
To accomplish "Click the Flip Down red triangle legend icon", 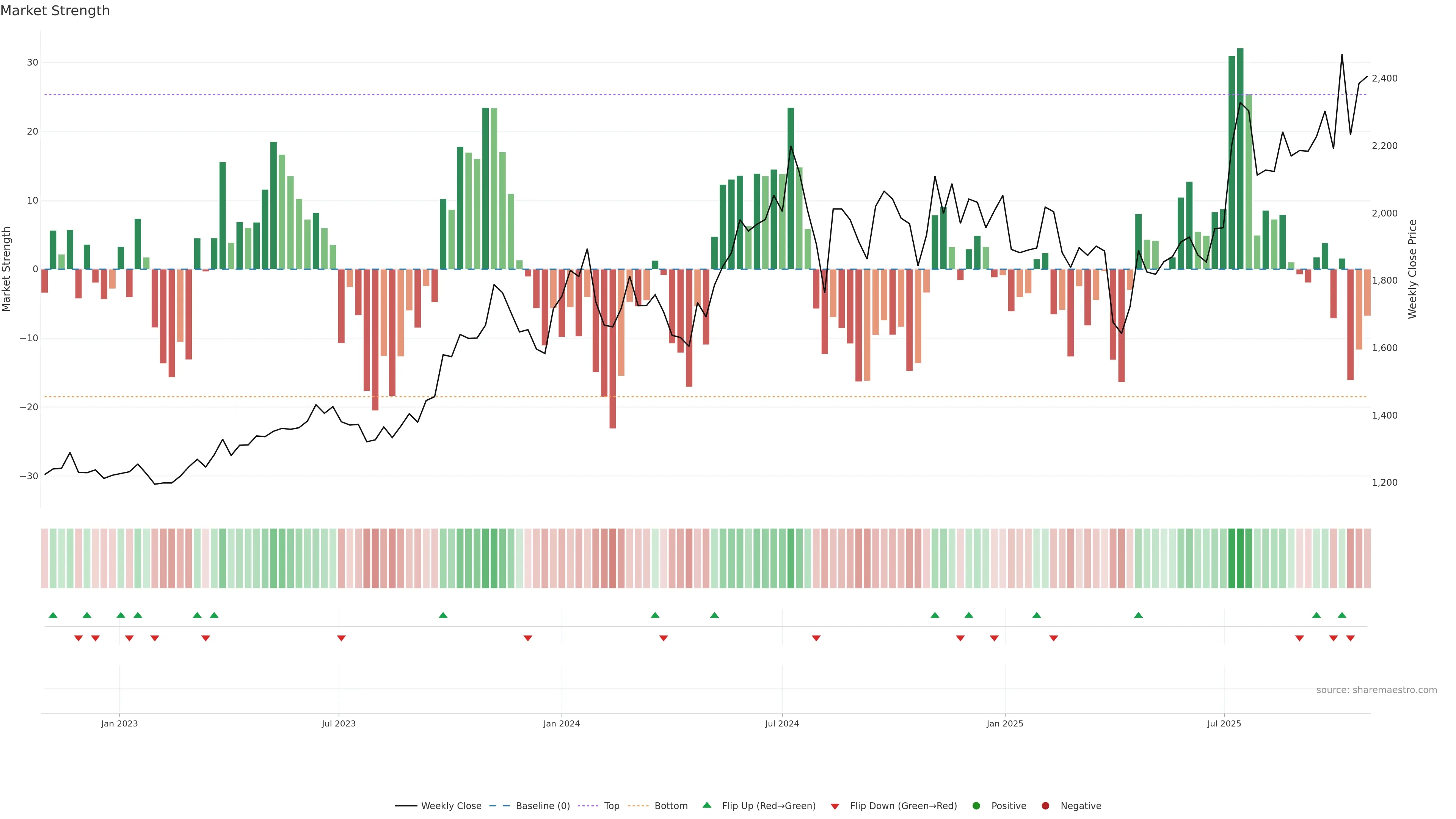I will pyautogui.click(x=835, y=806).
